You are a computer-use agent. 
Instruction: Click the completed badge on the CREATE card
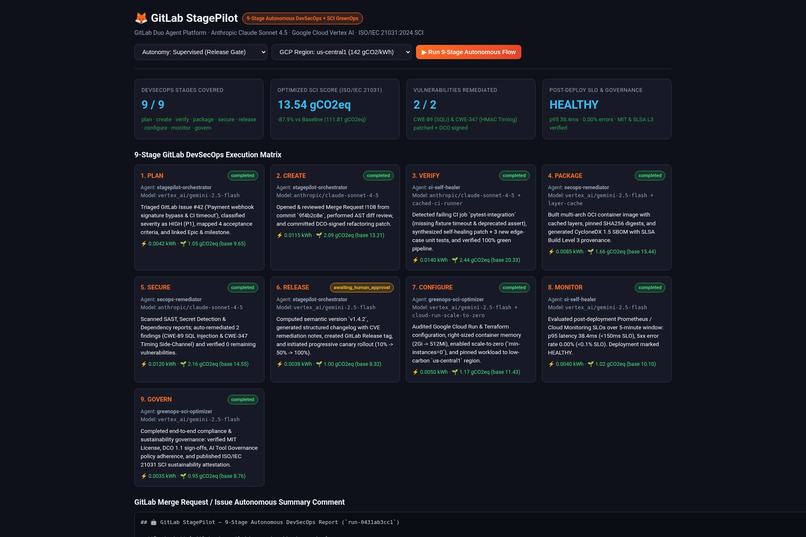378,176
